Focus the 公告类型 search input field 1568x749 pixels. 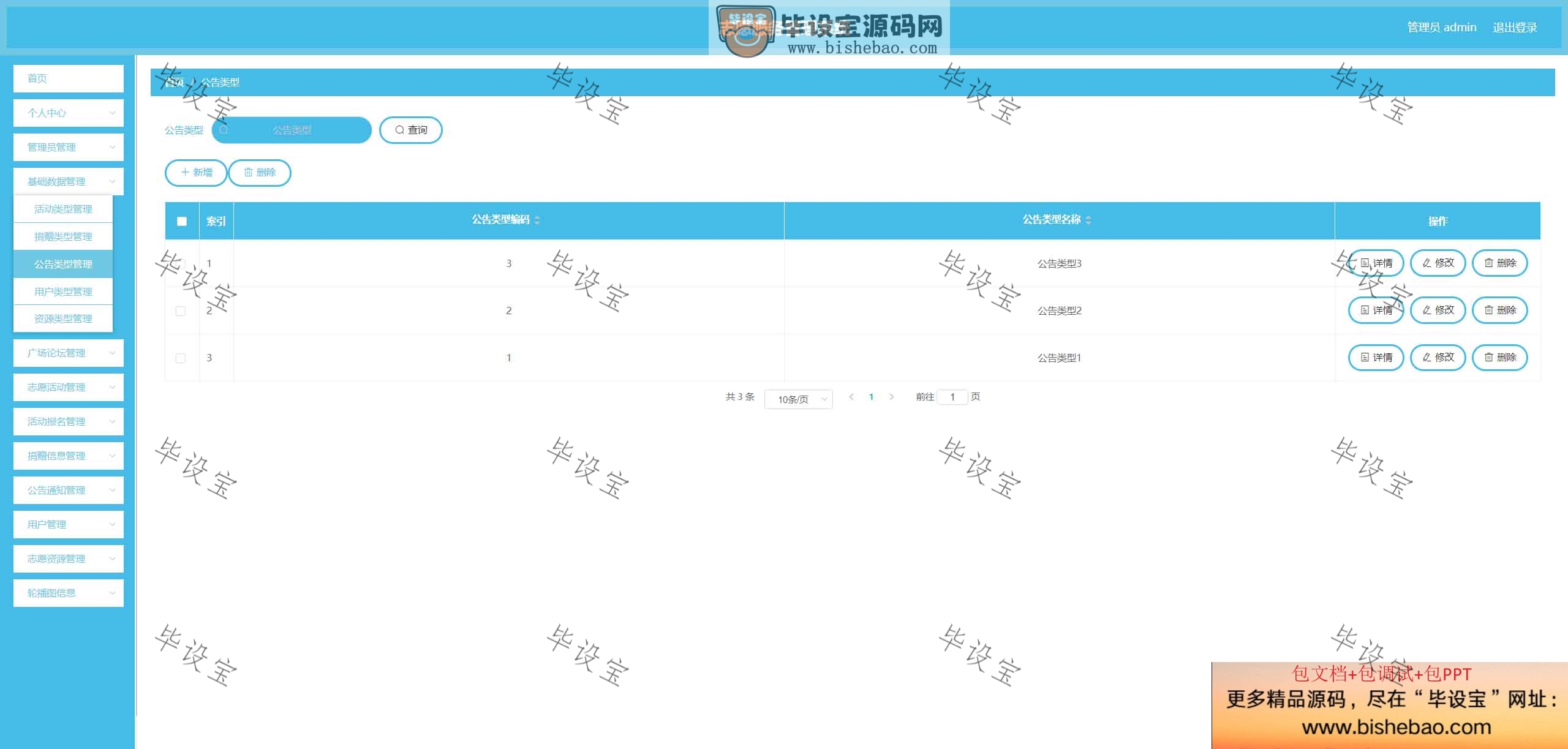click(x=292, y=130)
